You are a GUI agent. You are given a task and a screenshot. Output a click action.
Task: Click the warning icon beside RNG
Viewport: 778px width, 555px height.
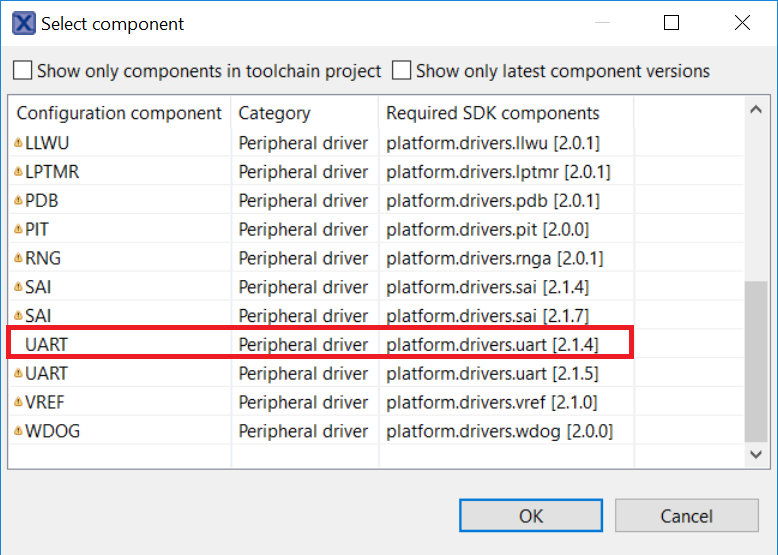[18, 259]
